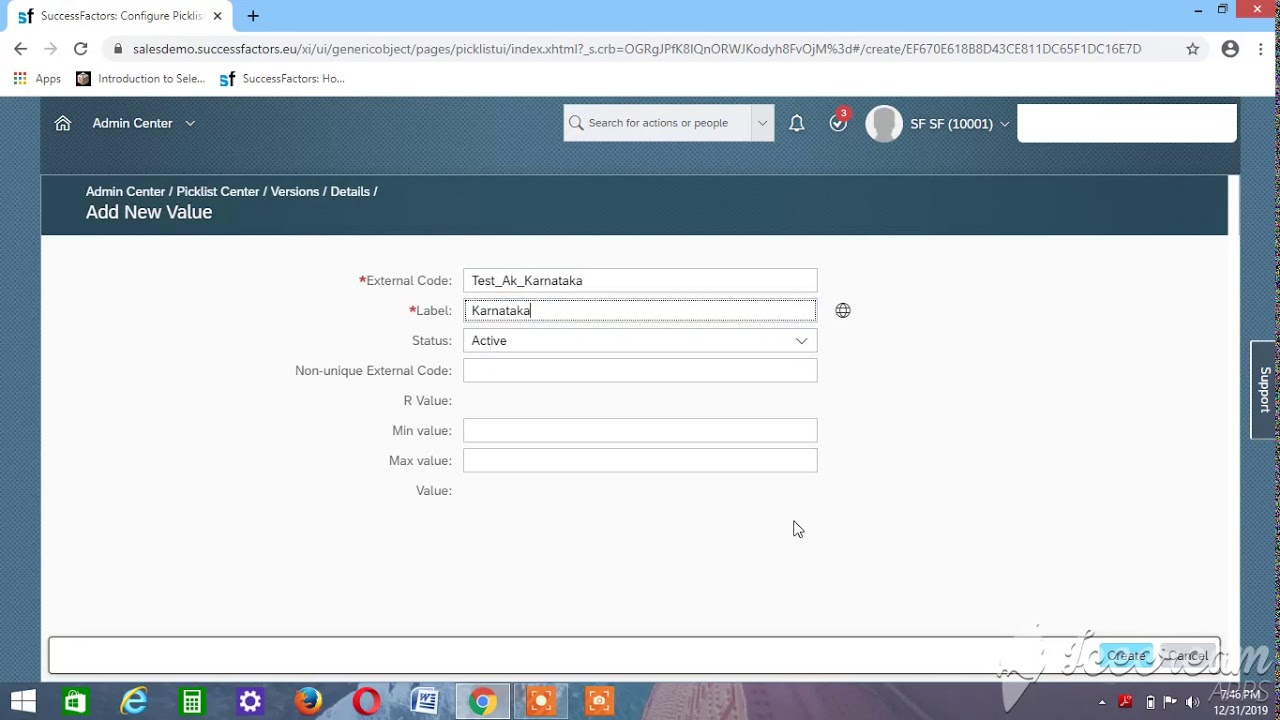Click the Max value input field

[640, 461]
